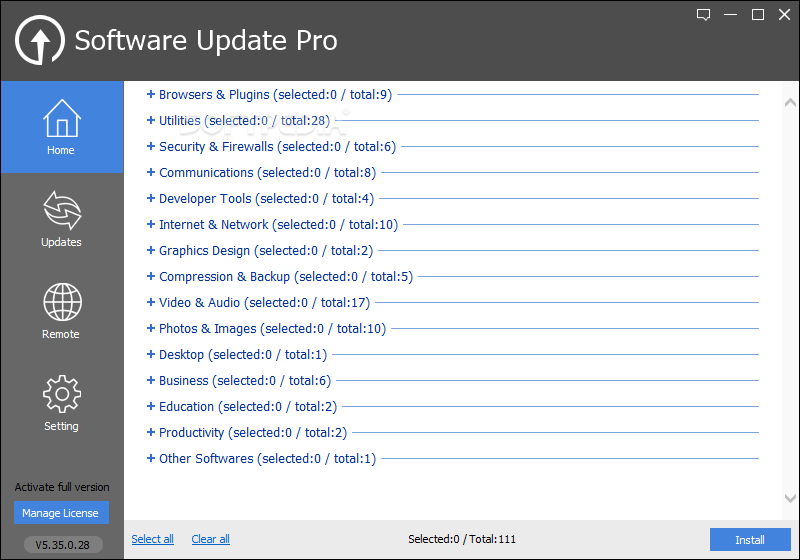The image size is (800, 560).
Task: Expand Productivity plus sign
Action: (151, 432)
